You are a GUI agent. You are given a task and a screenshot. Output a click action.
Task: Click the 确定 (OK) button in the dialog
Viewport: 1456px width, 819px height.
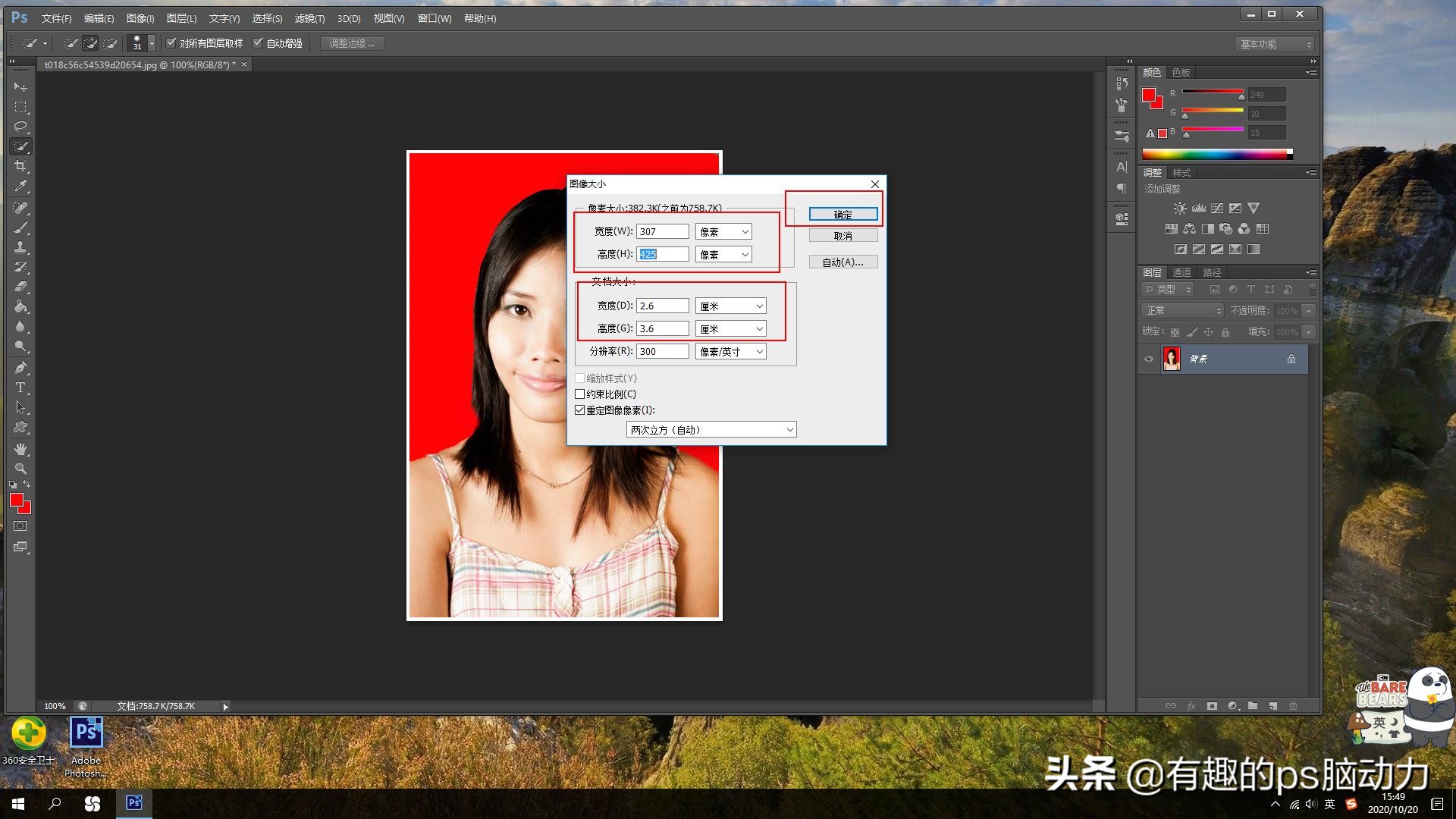click(843, 215)
